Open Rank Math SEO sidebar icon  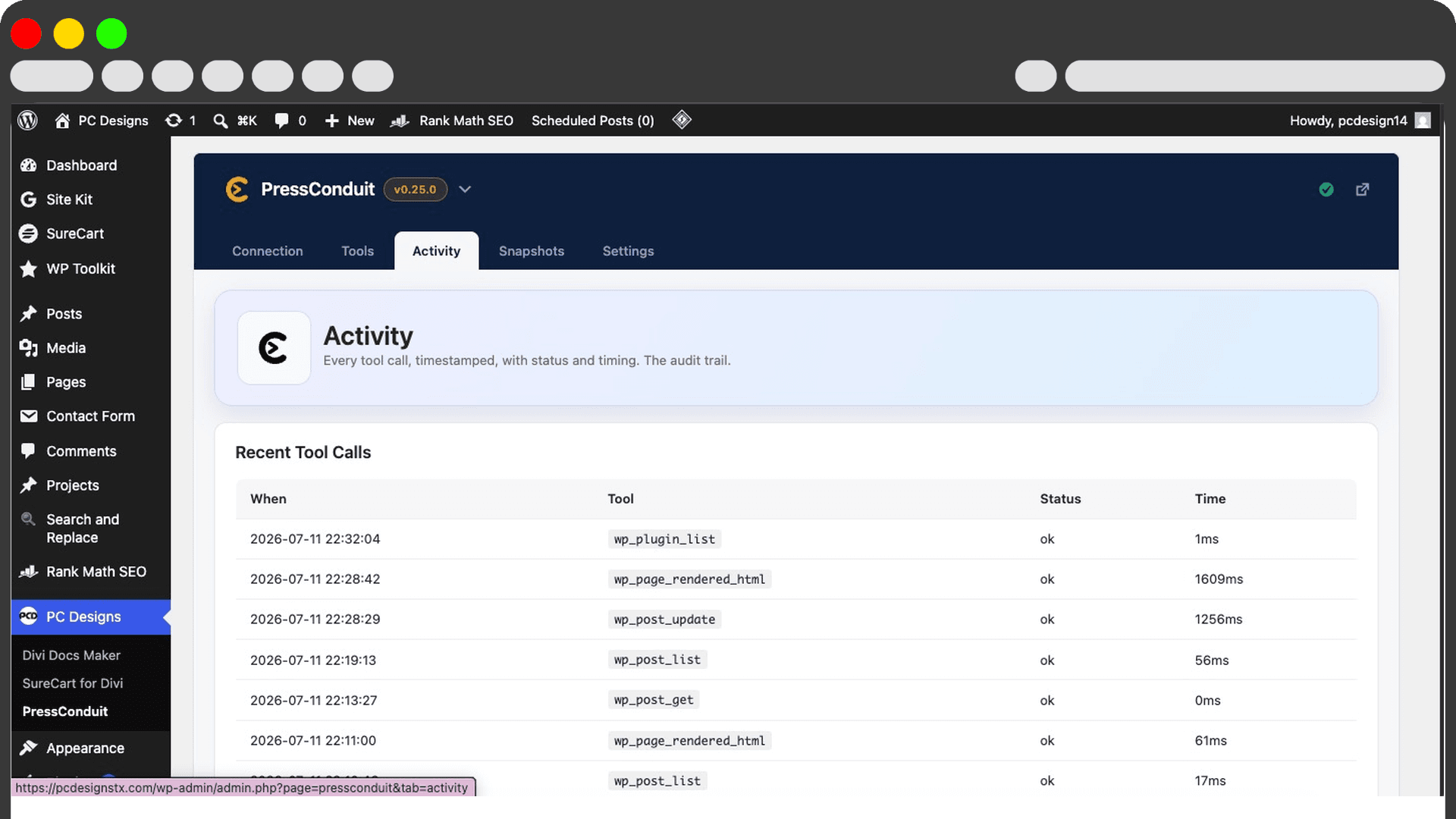[29, 572]
